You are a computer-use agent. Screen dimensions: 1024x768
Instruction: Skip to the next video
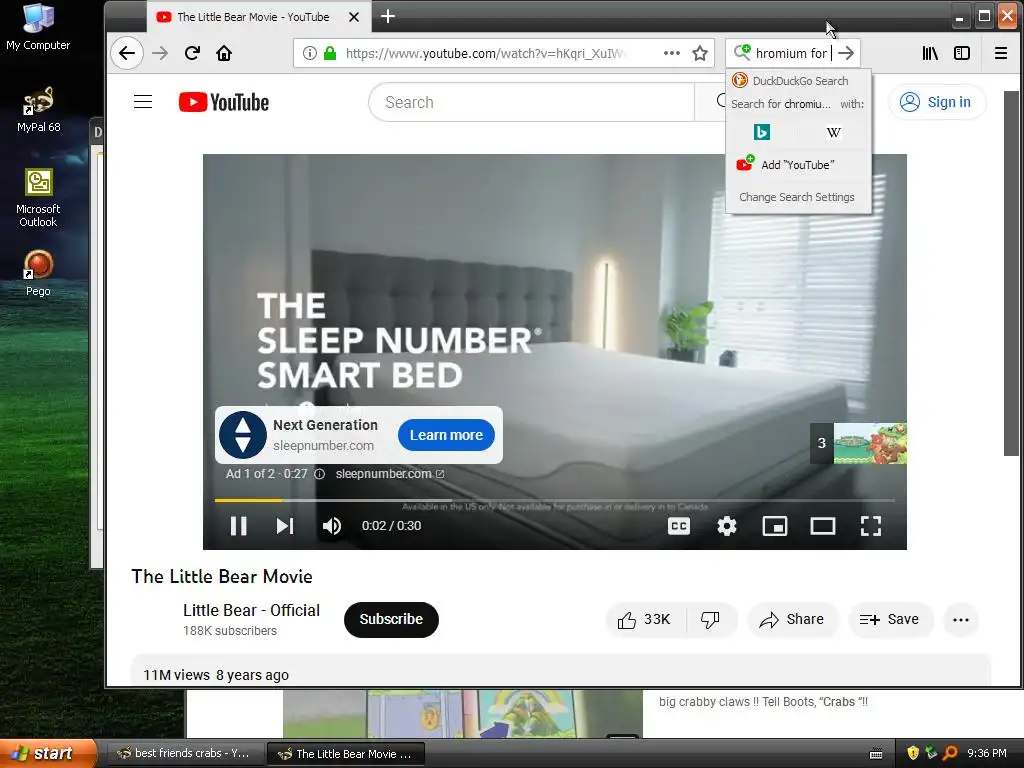pos(285,526)
